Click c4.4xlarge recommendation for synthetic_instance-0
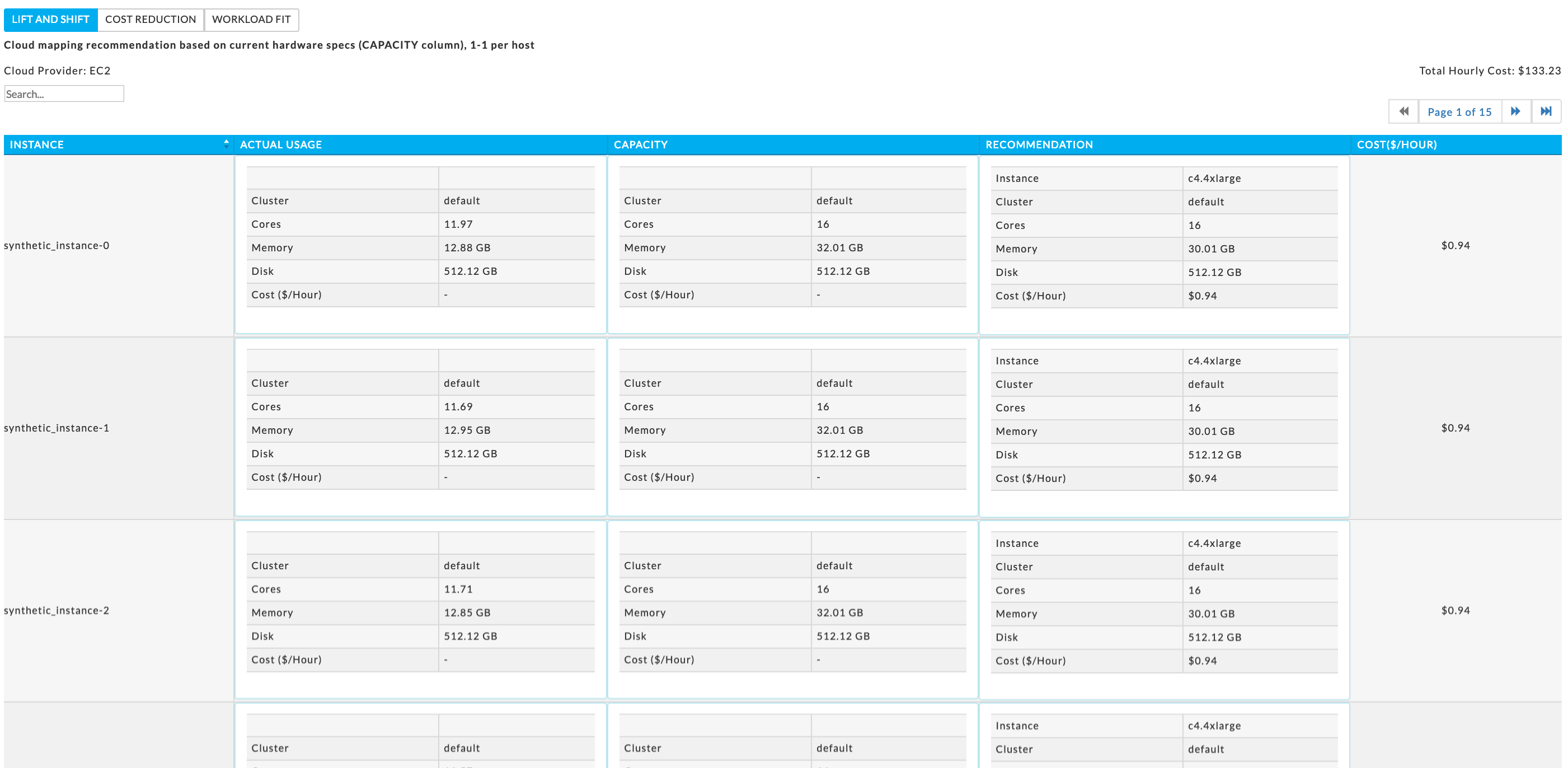This screenshot has height=768, width=1568. (x=1214, y=179)
